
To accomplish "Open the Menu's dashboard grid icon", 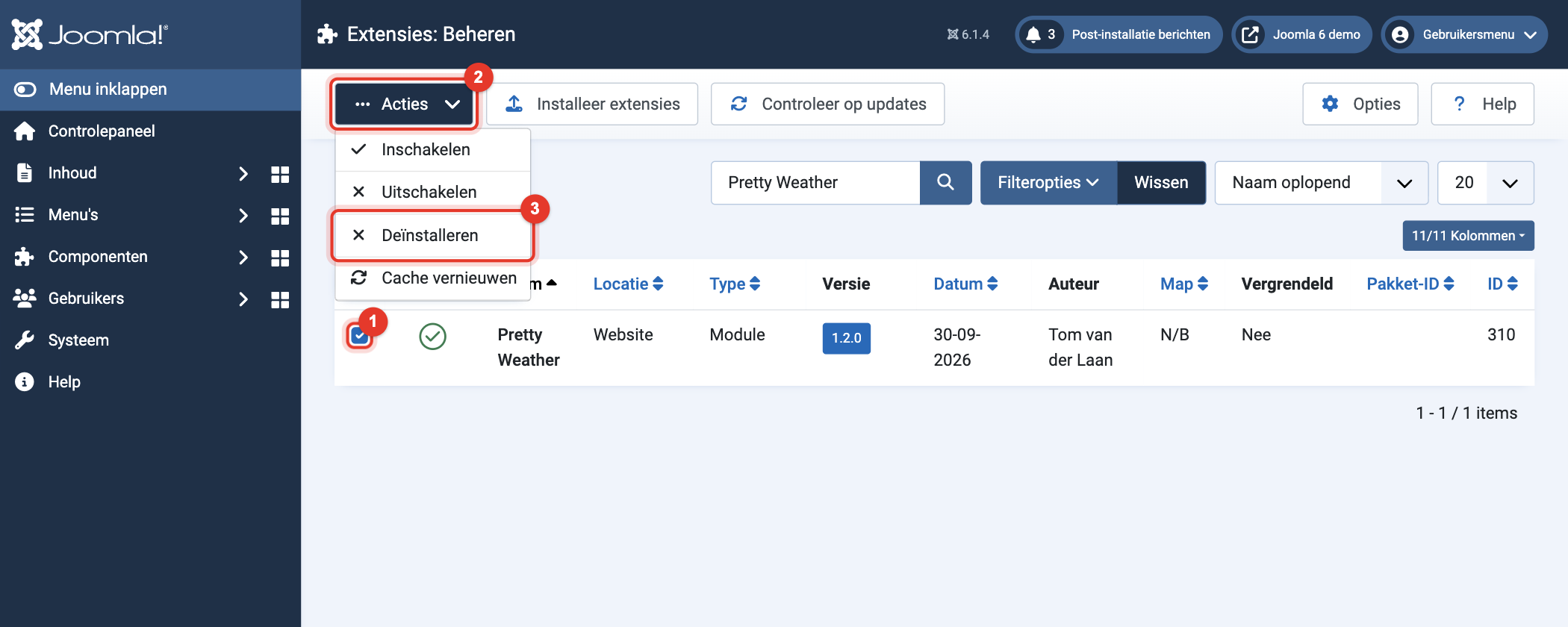I will 280,216.
